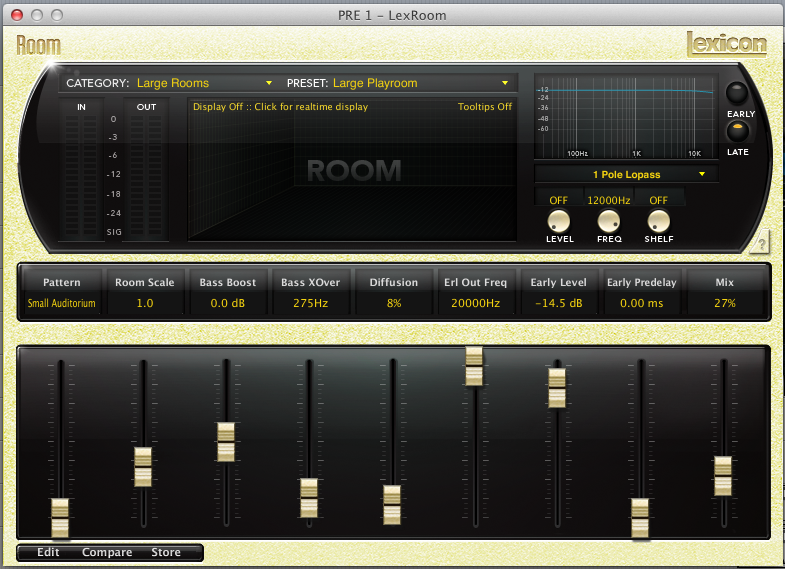Click the Diffusion slider handle
Image resolution: width=785 pixels, height=569 pixels.
(x=392, y=505)
